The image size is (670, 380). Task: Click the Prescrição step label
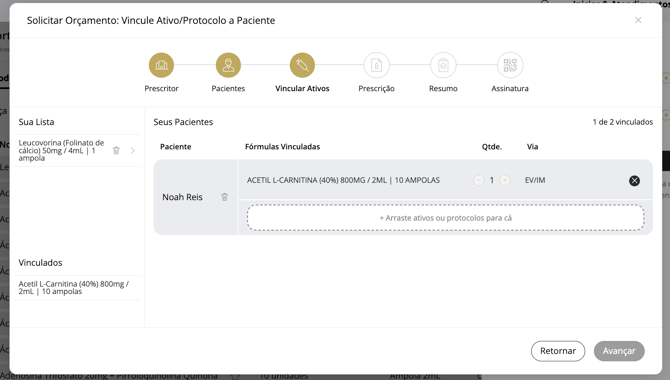tap(376, 88)
